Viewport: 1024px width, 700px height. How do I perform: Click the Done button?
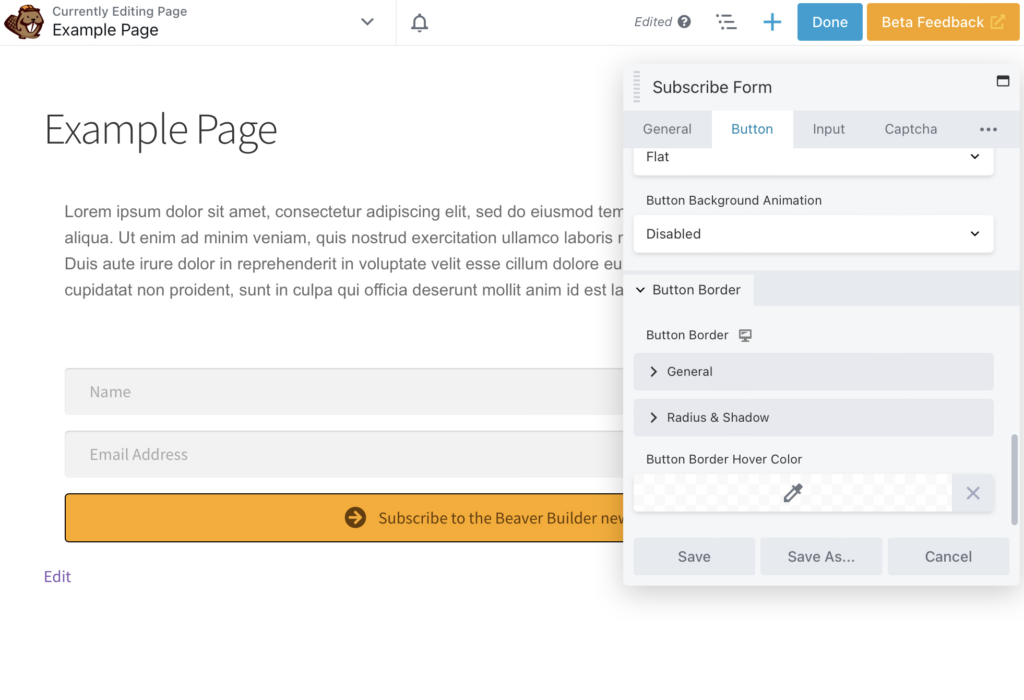(x=829, y=22)
